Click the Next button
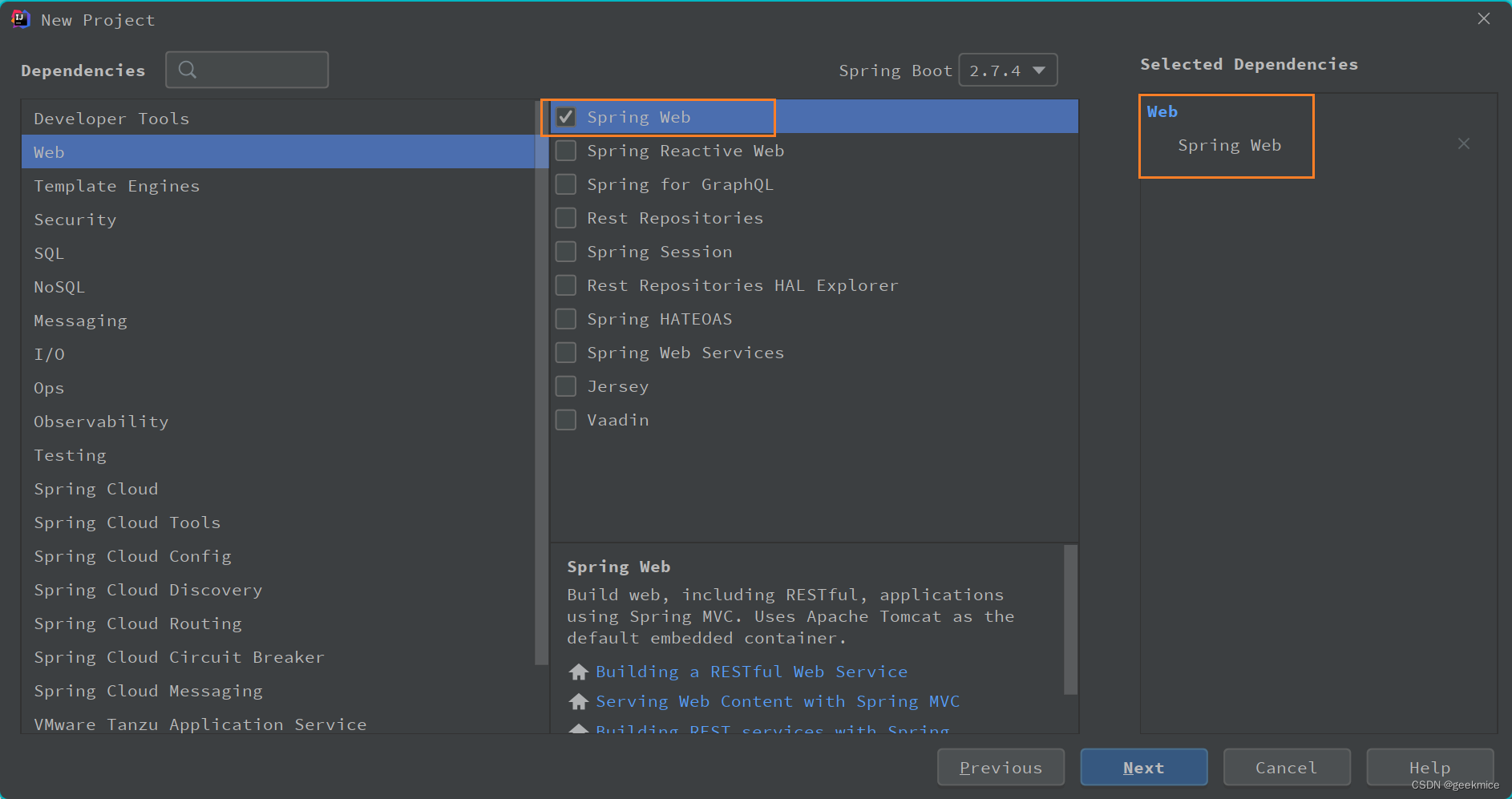The width and height of the screenshot is (1512, 799). tap(1144, 768)
